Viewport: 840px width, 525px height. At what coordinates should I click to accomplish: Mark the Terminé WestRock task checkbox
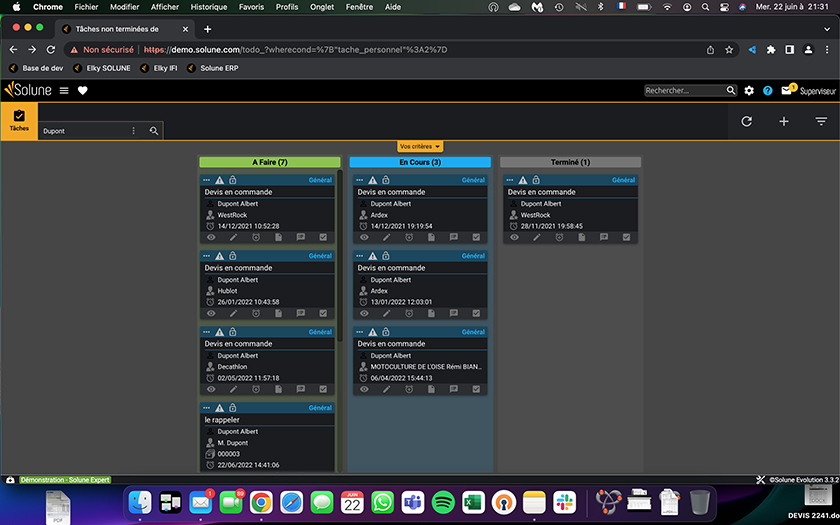626,237
